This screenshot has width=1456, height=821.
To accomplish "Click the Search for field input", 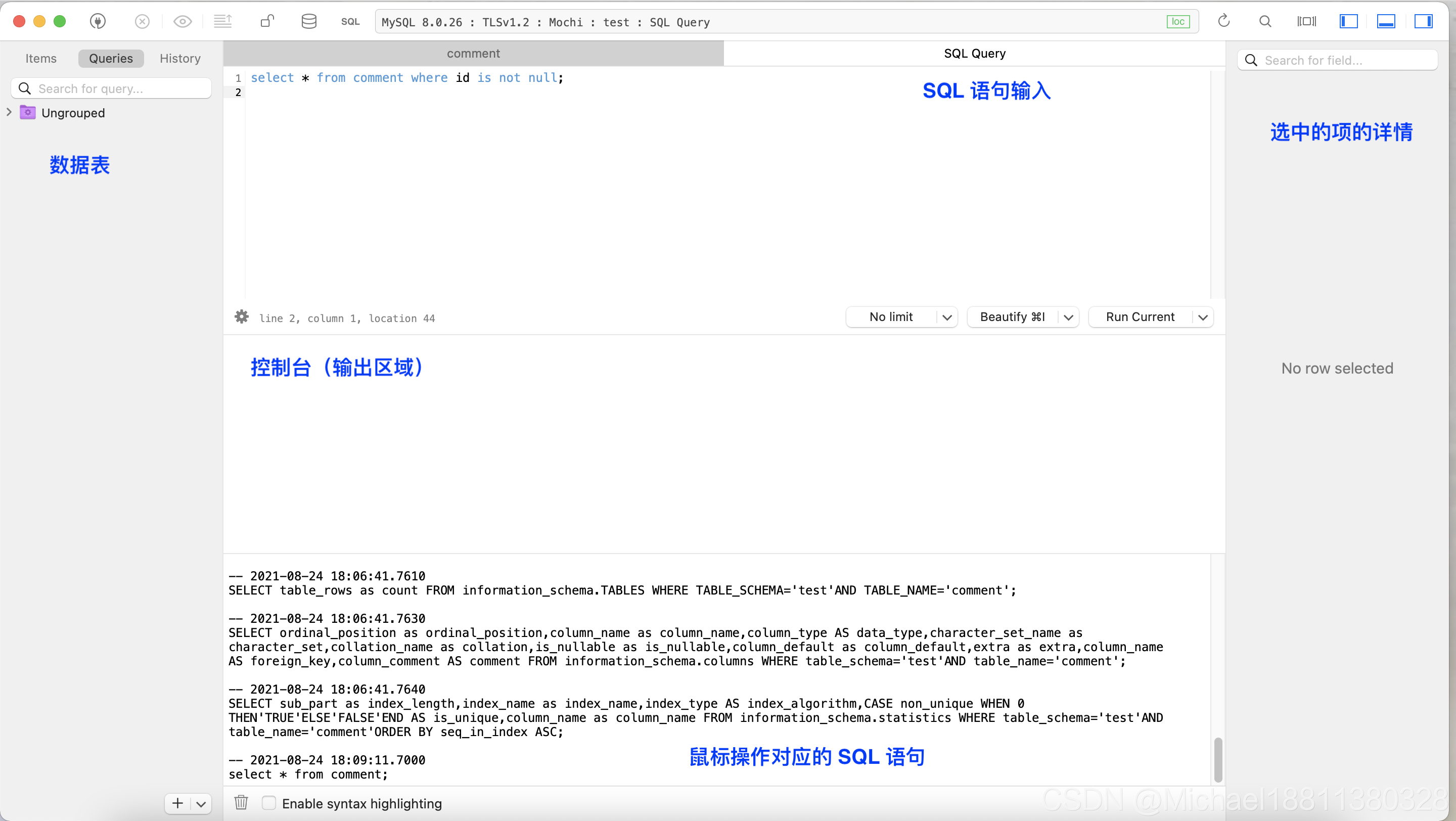I will point(1345,61).
